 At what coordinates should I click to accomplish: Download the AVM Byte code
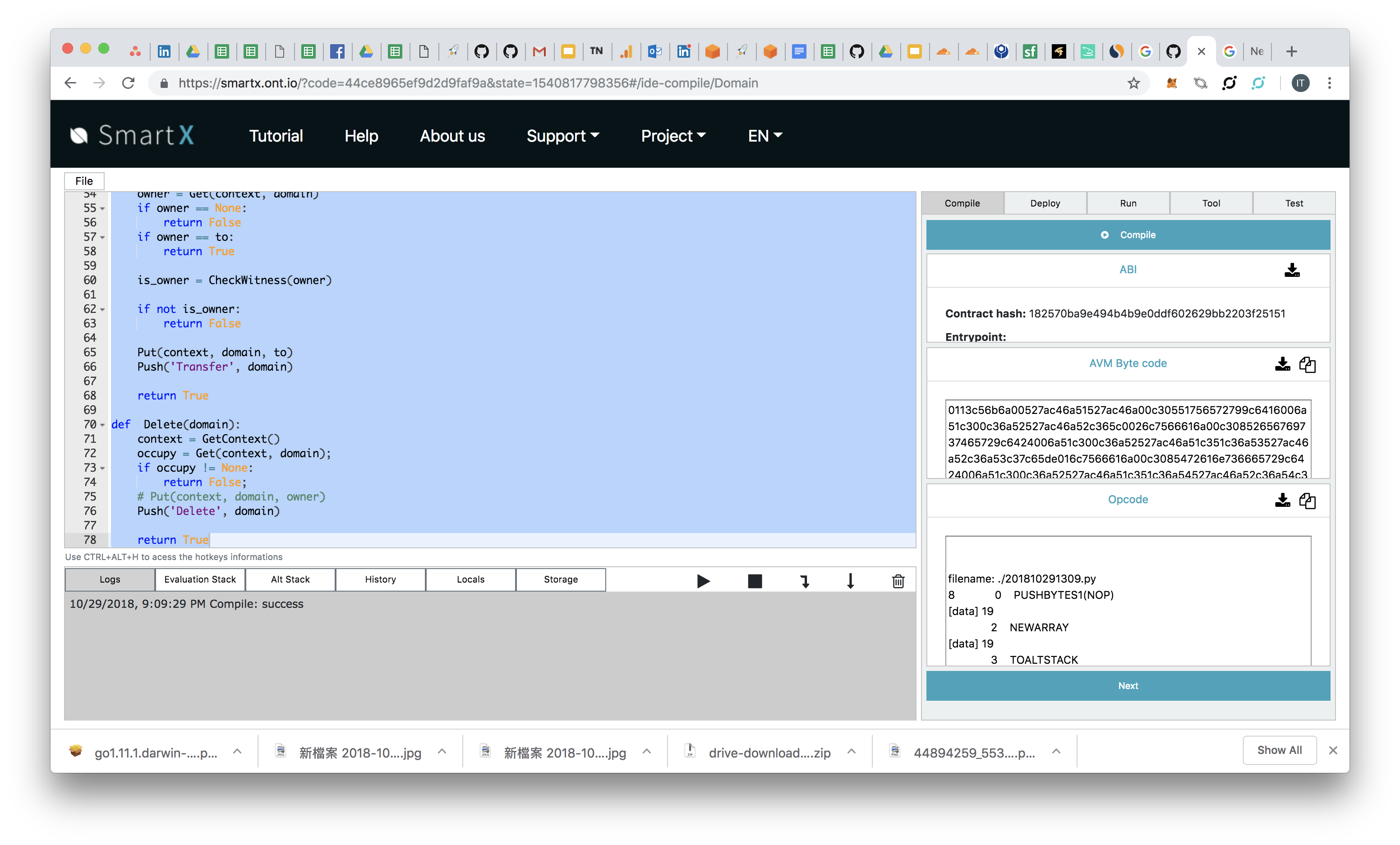(x=1282, y=364)
